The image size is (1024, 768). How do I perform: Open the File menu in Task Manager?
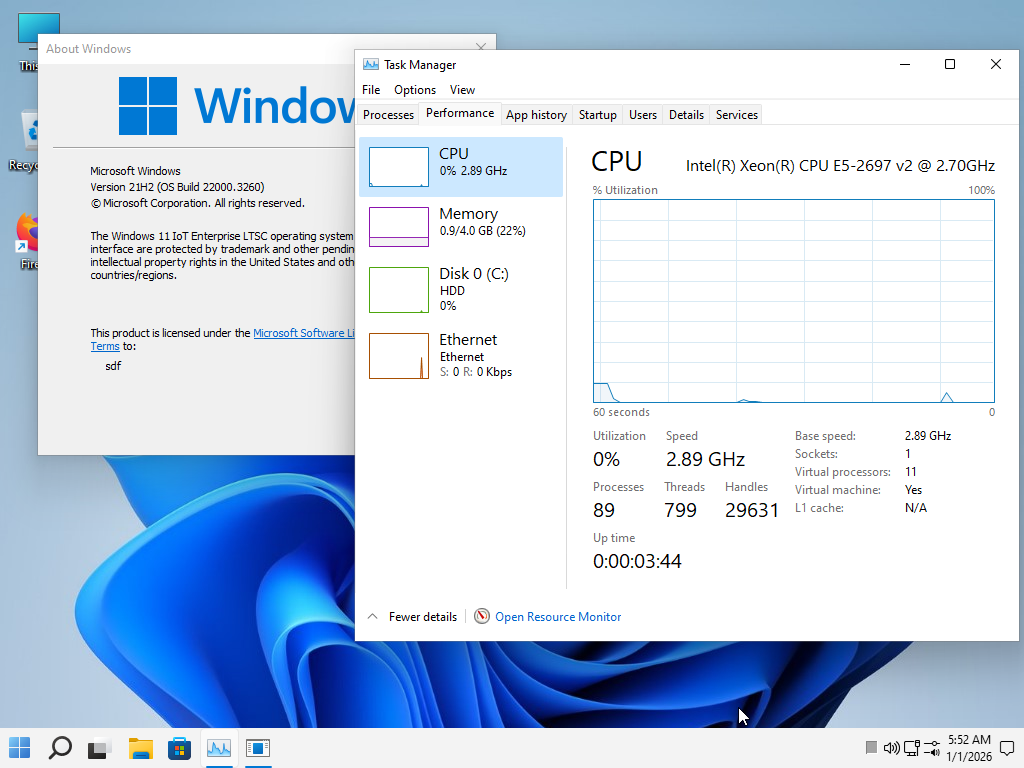click(371, 89)
